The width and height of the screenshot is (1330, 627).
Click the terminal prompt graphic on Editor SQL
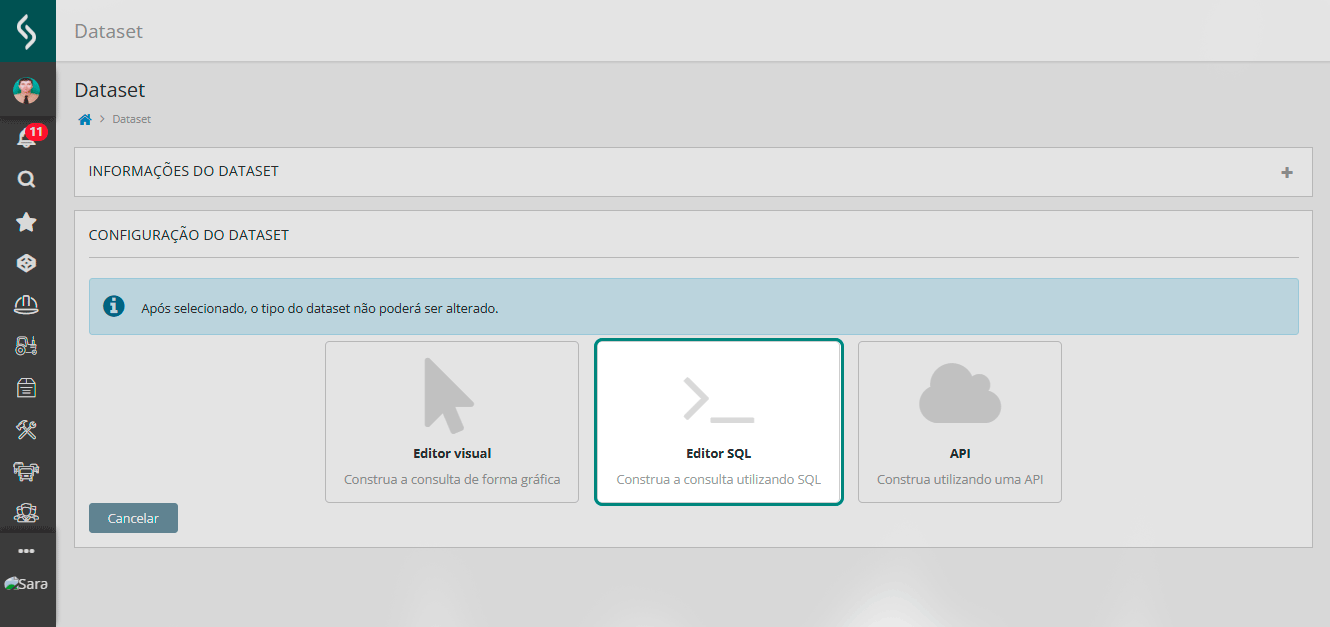coord(718,400)
